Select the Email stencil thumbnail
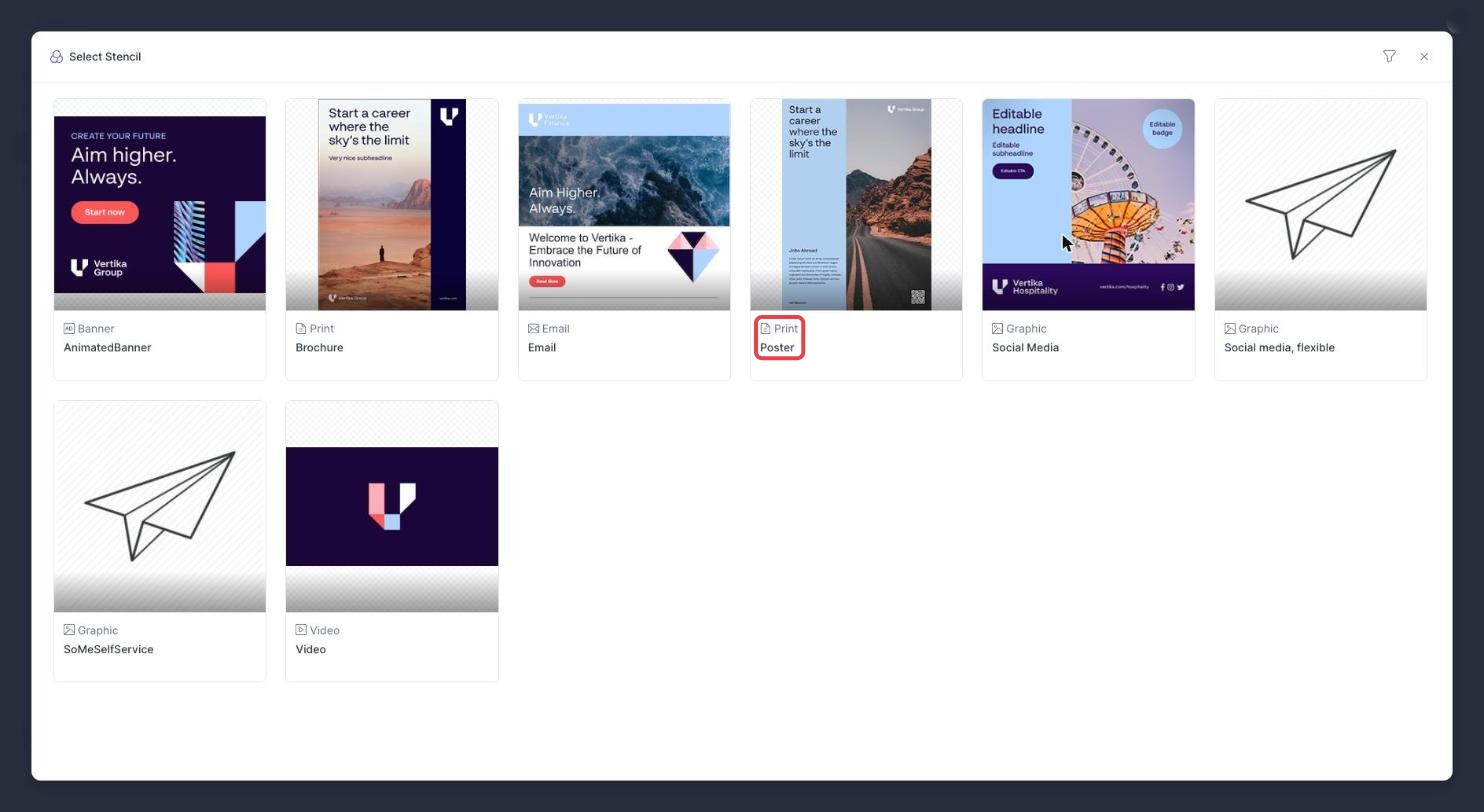 point(624,204)
